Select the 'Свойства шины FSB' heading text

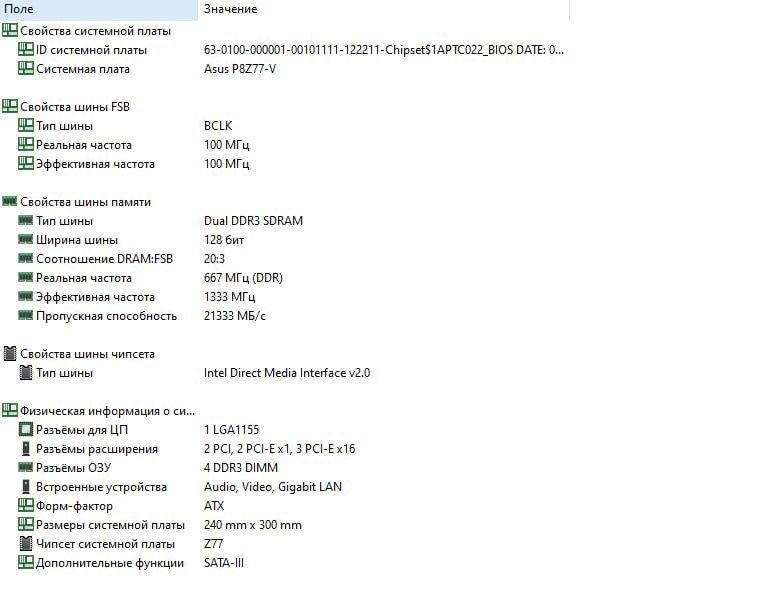click(75, 107)
